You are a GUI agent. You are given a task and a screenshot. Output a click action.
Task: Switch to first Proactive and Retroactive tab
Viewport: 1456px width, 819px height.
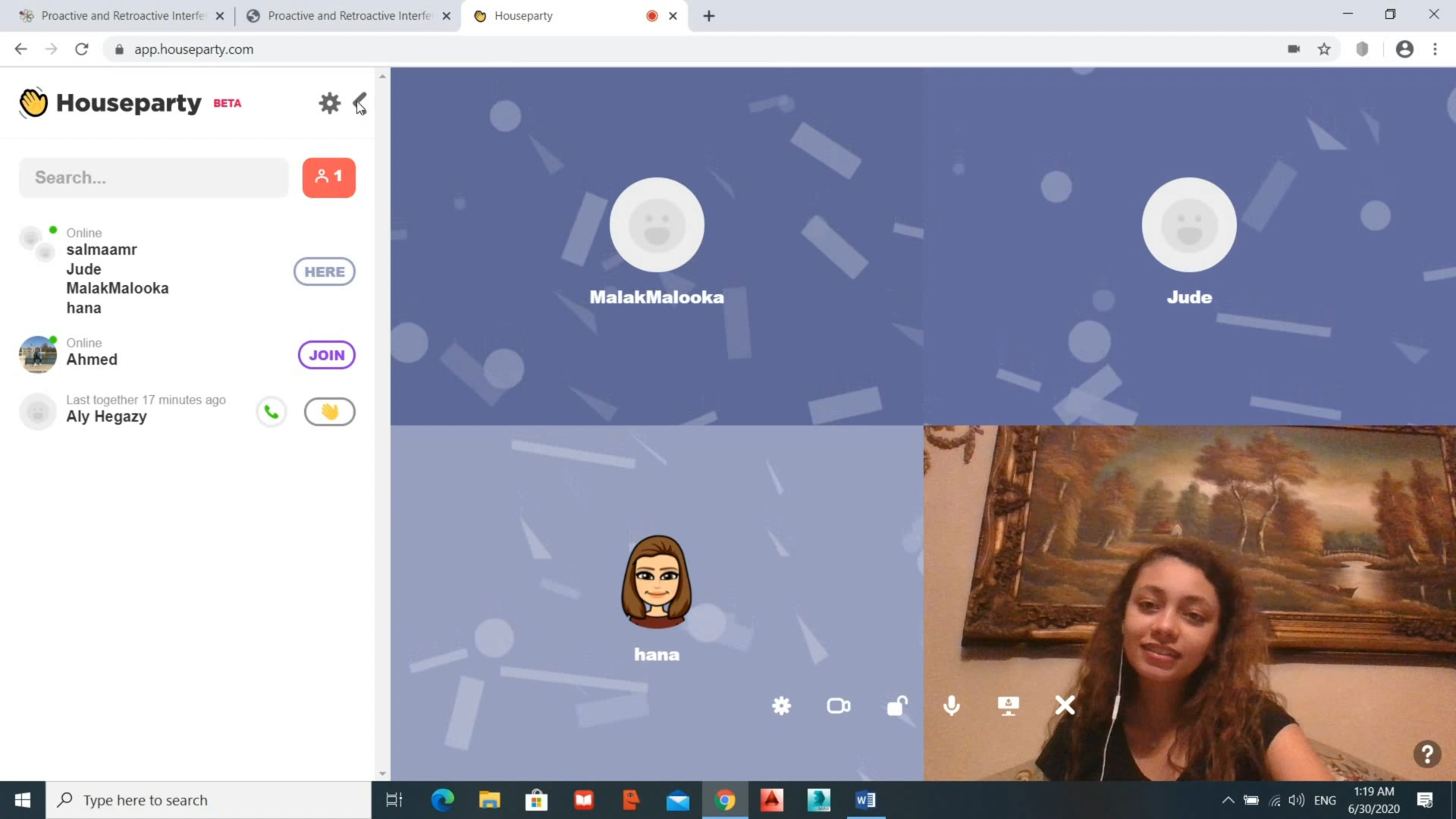(x=121, y=15)
